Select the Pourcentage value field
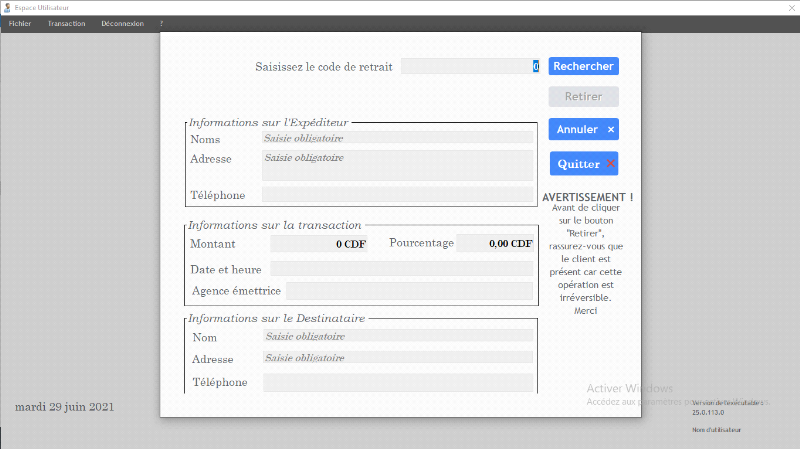 (x=494, y=244)
